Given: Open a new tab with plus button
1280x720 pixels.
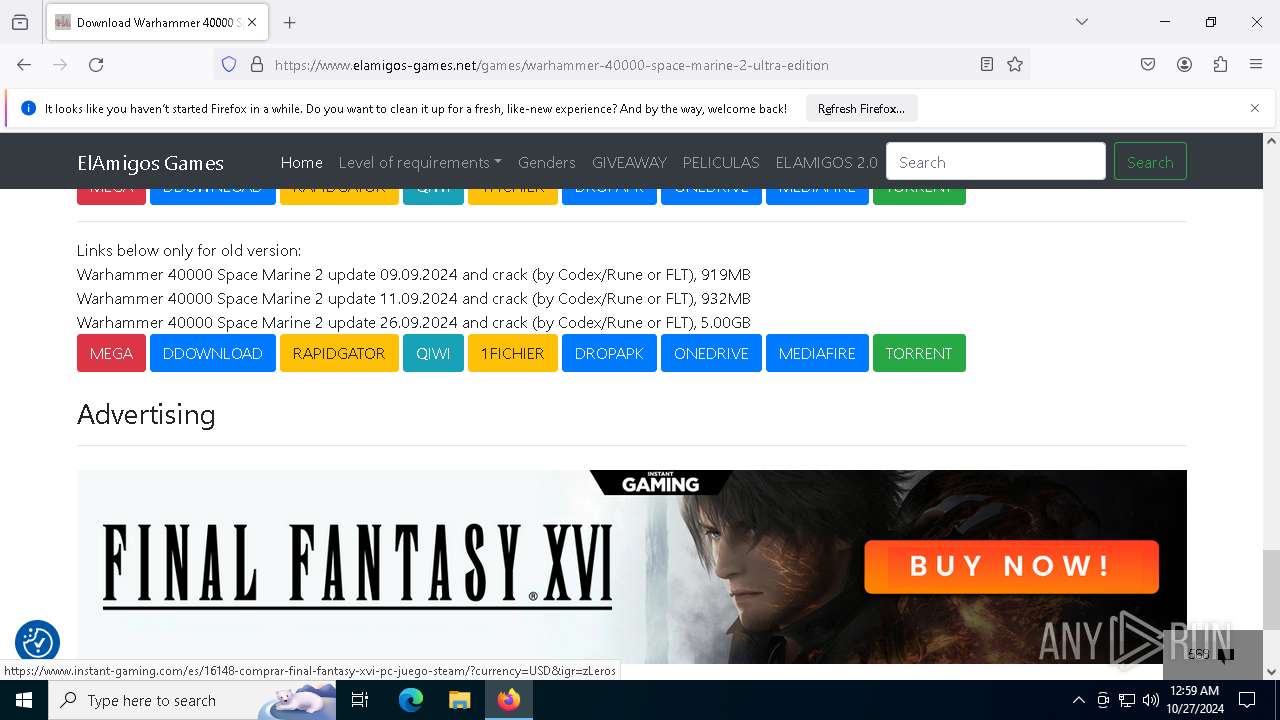Looking at the screenshot, I should pyautogui.click(x=290, y=22).
